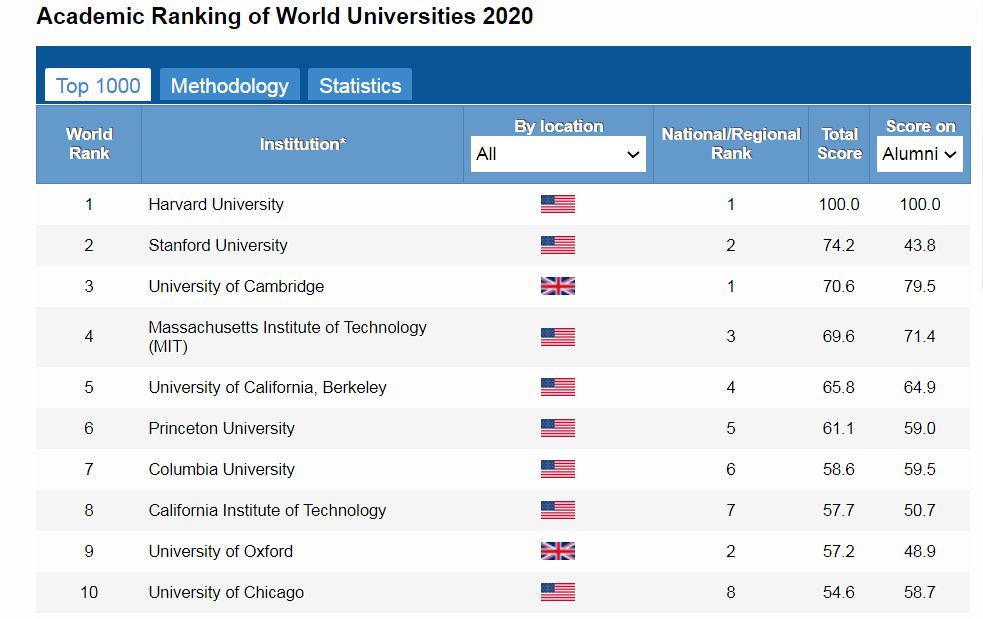Open Massachusetts Institute of Technology (MIT) link
This screenshot has height=619, width=983.
tap(287, 337)
